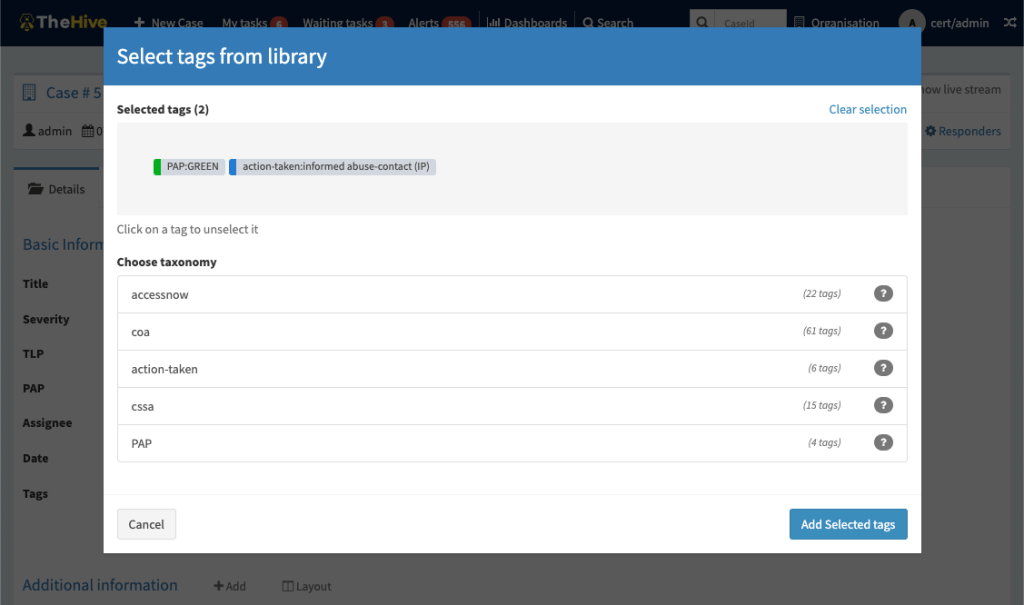
Task: Click the help icon for coa taxonomy
Action: point(883,331)
